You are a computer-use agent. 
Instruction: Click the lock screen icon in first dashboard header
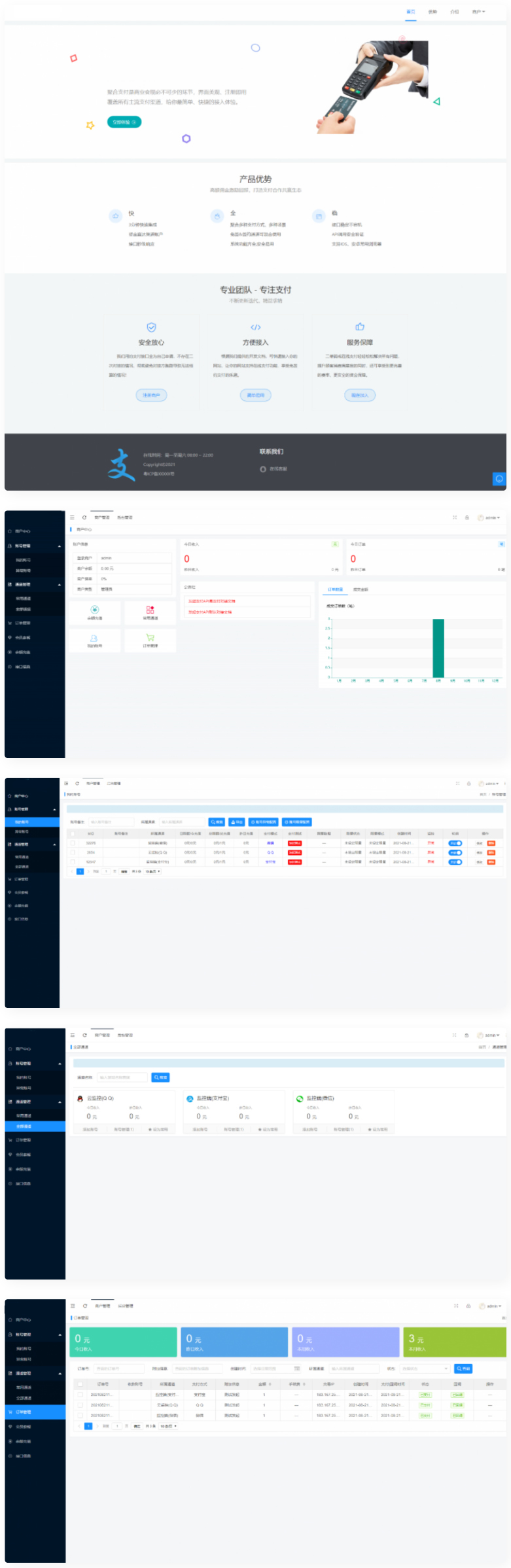coord(467,517)
